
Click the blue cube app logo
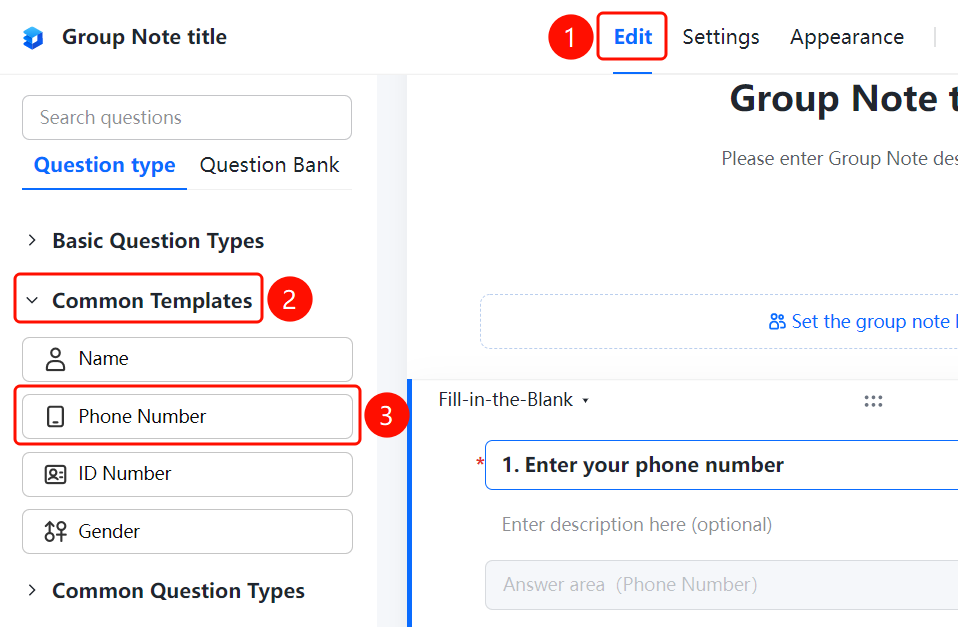click(33, 37)
